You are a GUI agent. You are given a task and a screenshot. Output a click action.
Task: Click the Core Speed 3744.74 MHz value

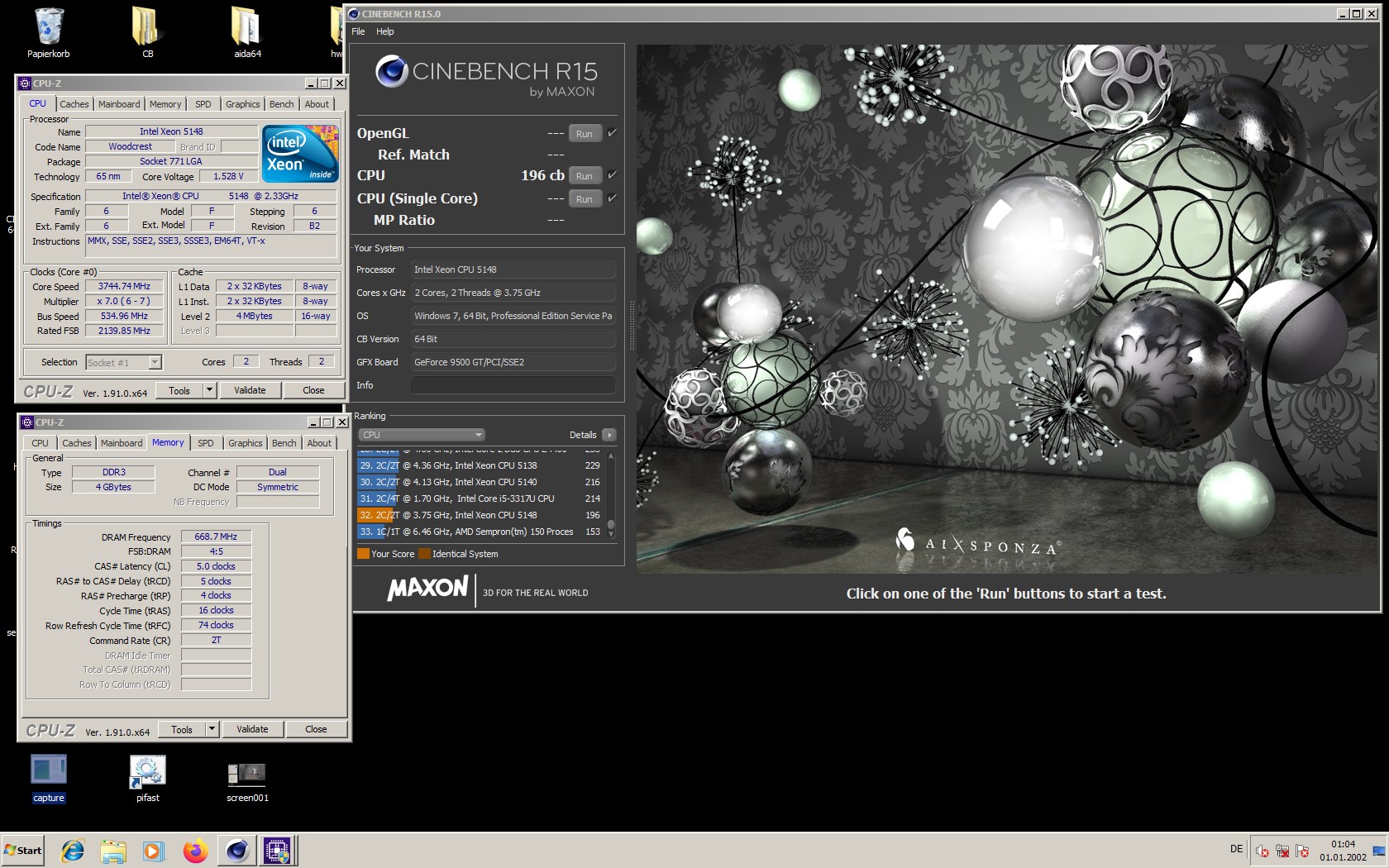pos(124,286)
